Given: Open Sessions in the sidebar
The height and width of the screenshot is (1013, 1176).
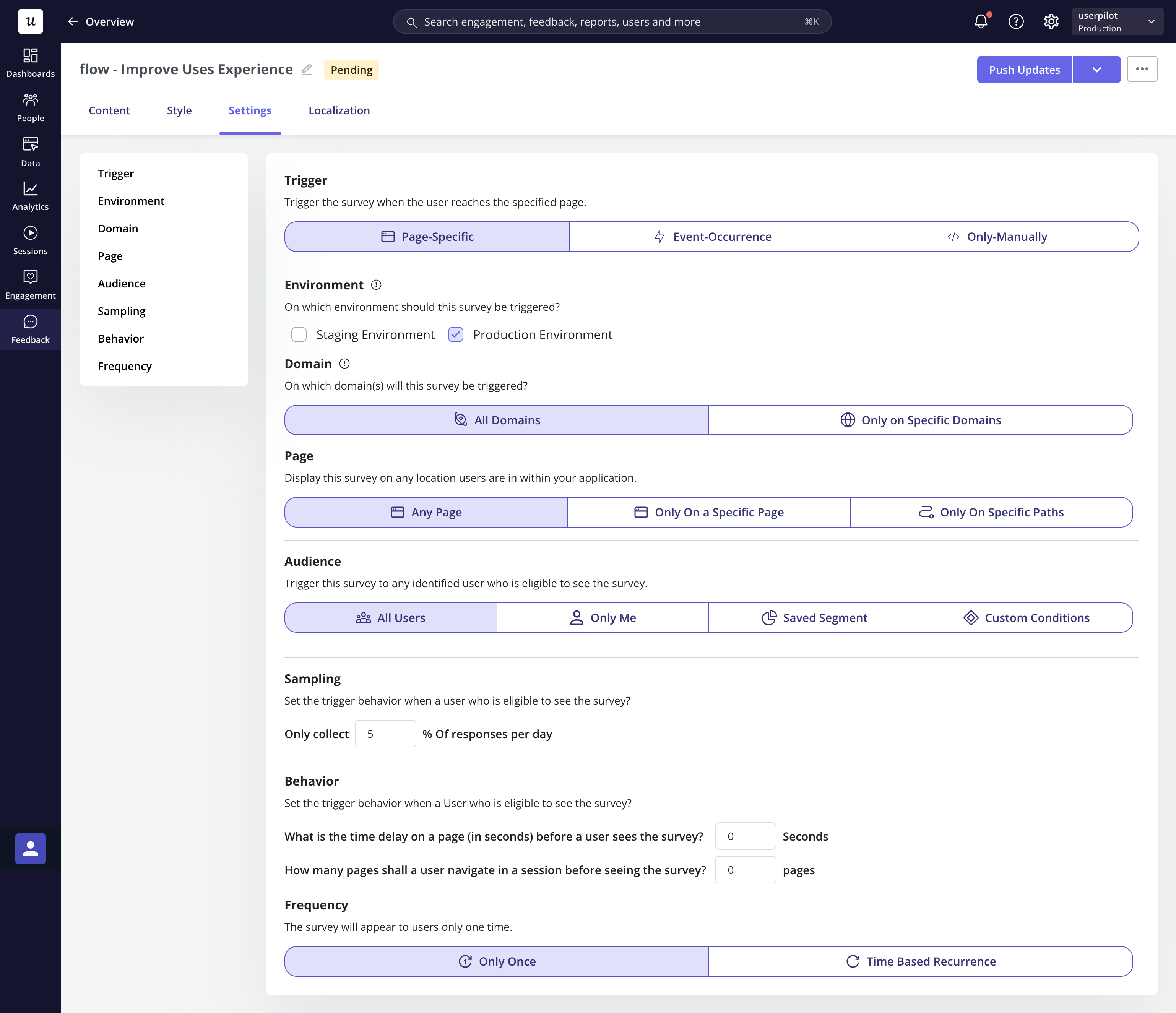Looking at the screenshot, I should tap(31, 240).
